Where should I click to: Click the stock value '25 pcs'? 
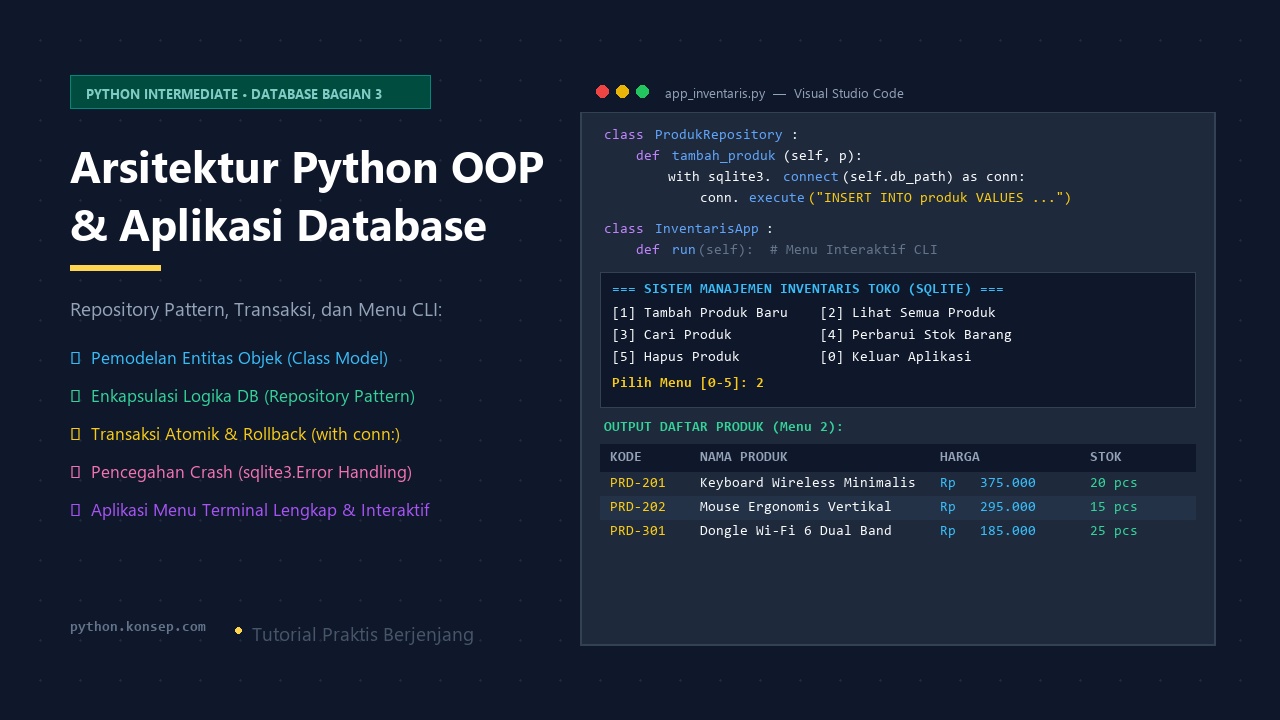click(1114, 531)
